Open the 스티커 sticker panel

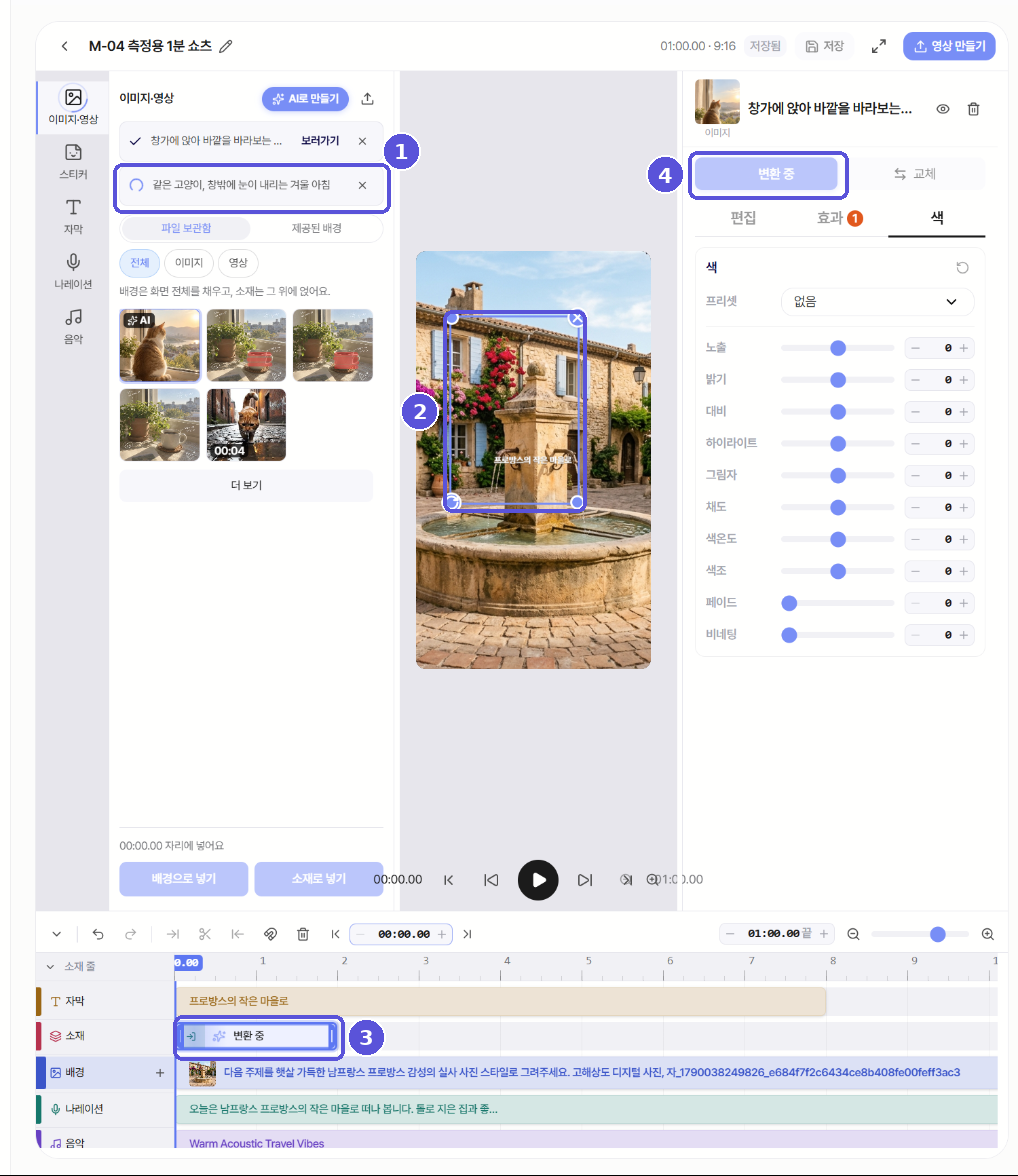tap(73, 161)
